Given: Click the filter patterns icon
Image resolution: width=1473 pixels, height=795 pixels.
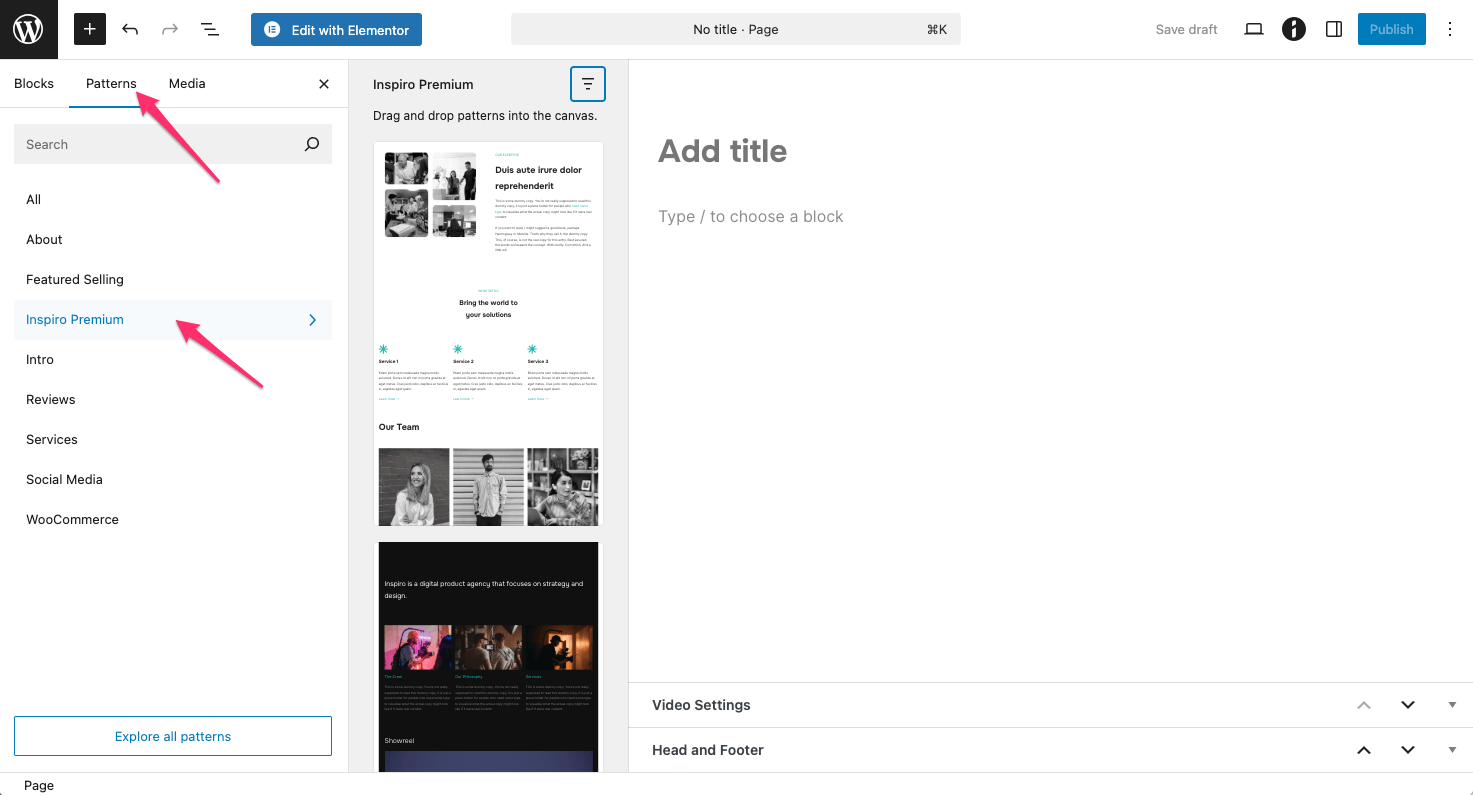Looking at the screenshot, I should pyautogui.click(x=588, y=85).
